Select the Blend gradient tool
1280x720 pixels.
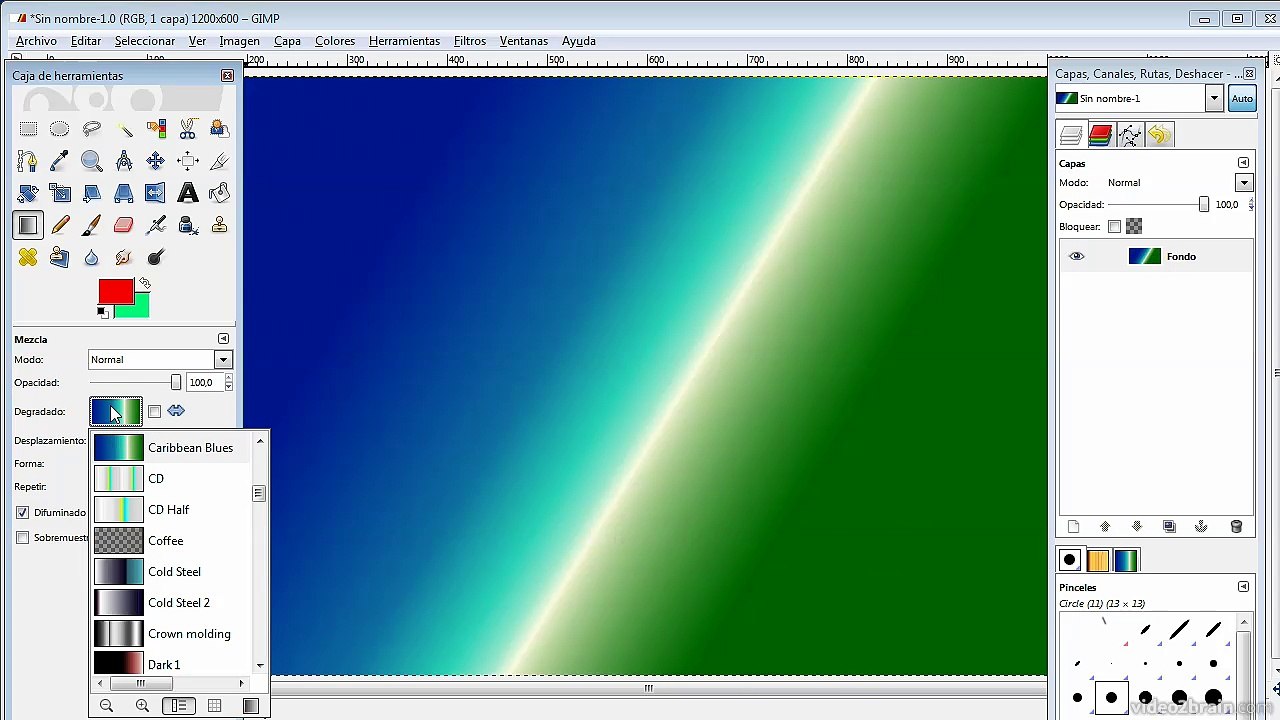[28, 225]
